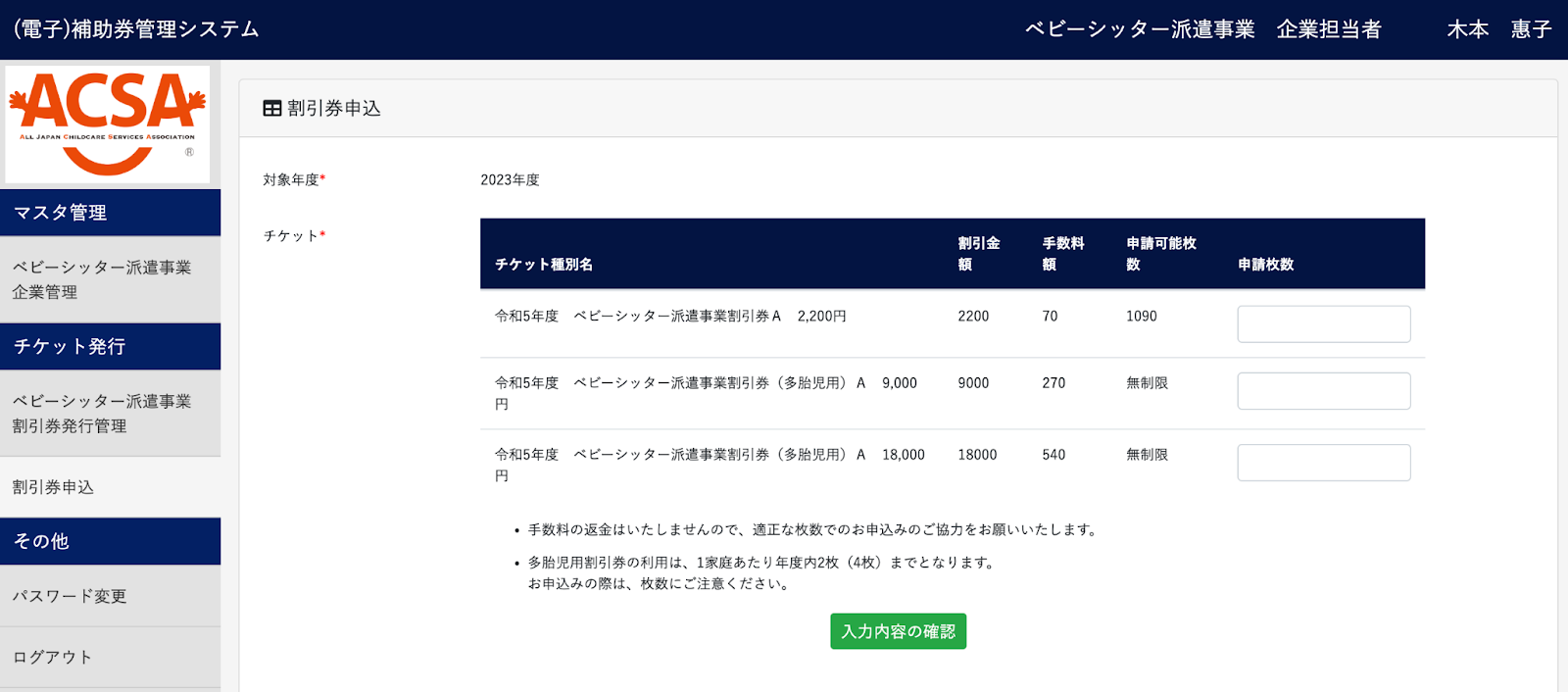Click the fee value 270

tap(1053, 383)
